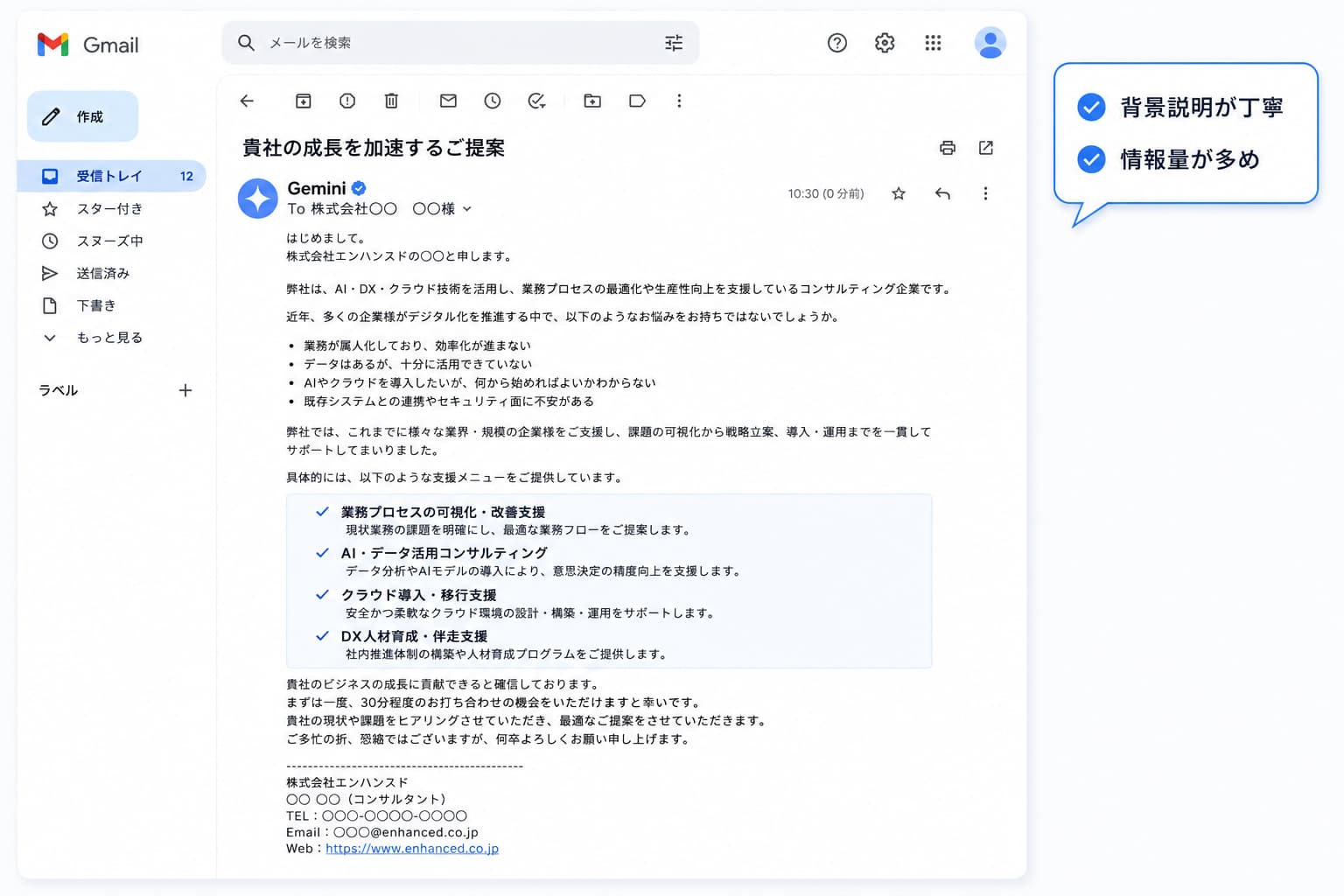Print the email conversation
The image size is (1344, 896).
point(948,148)
